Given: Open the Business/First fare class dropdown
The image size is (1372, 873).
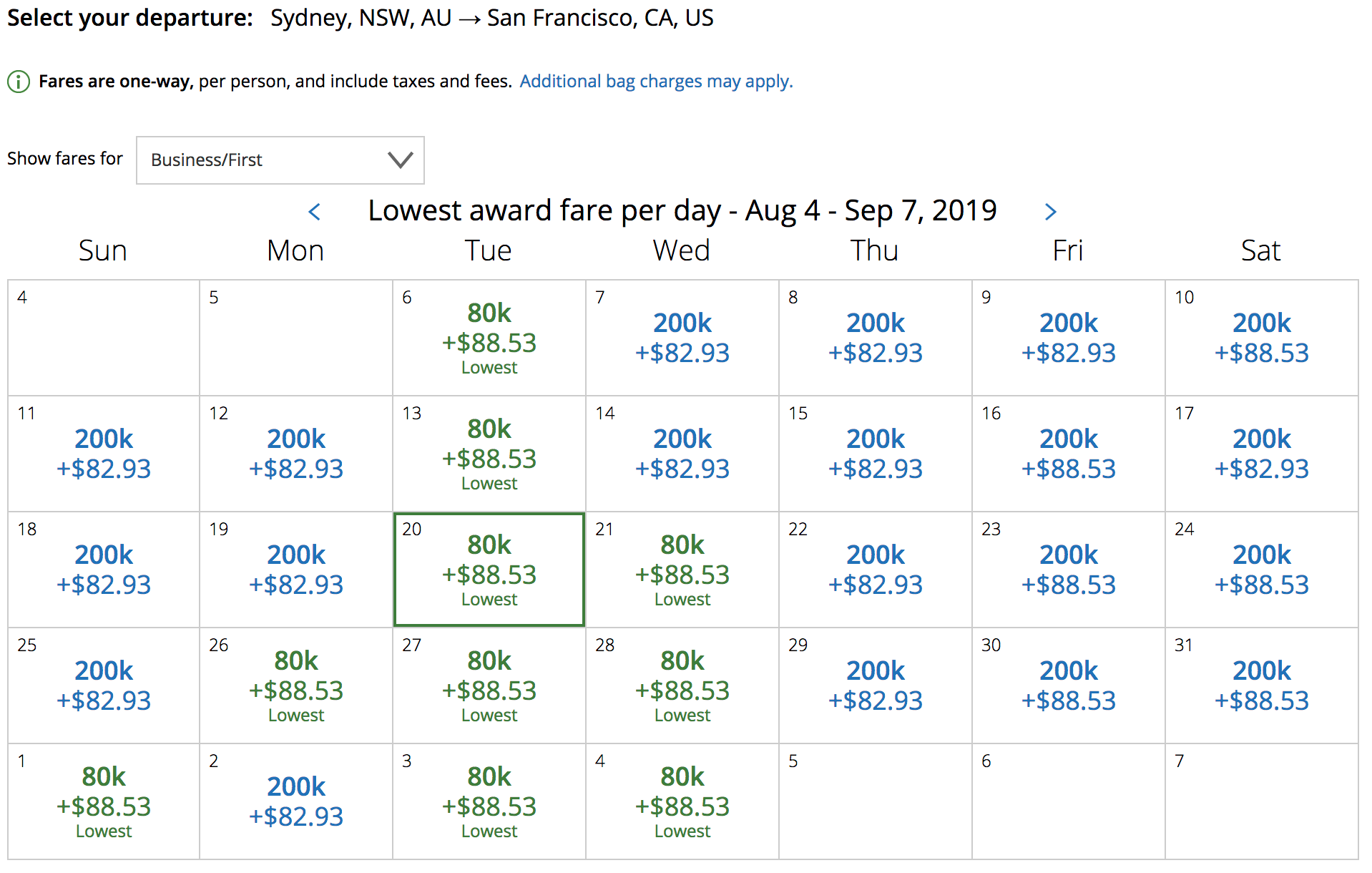Looking at the screenshot, I should click(280, 160).
